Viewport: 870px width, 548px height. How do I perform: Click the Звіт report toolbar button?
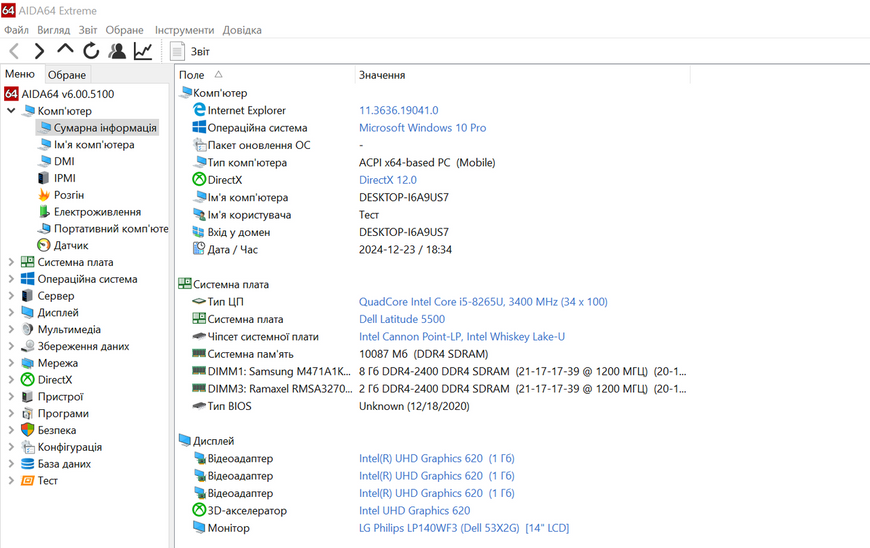coord(190,52)
